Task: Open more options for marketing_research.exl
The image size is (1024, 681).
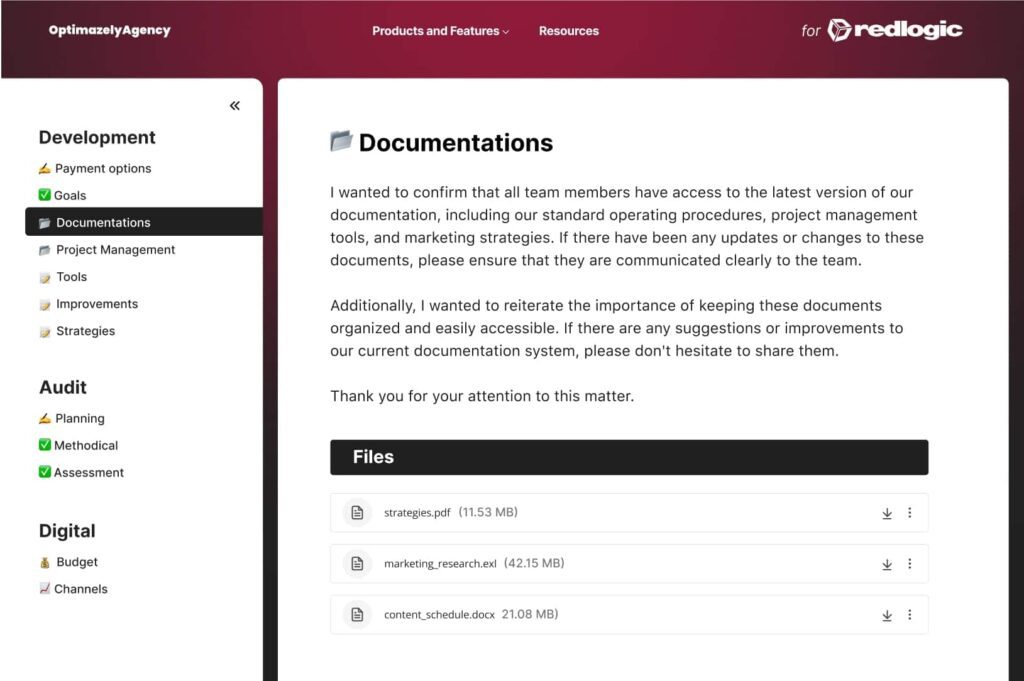Action: [x=910, y=564]
